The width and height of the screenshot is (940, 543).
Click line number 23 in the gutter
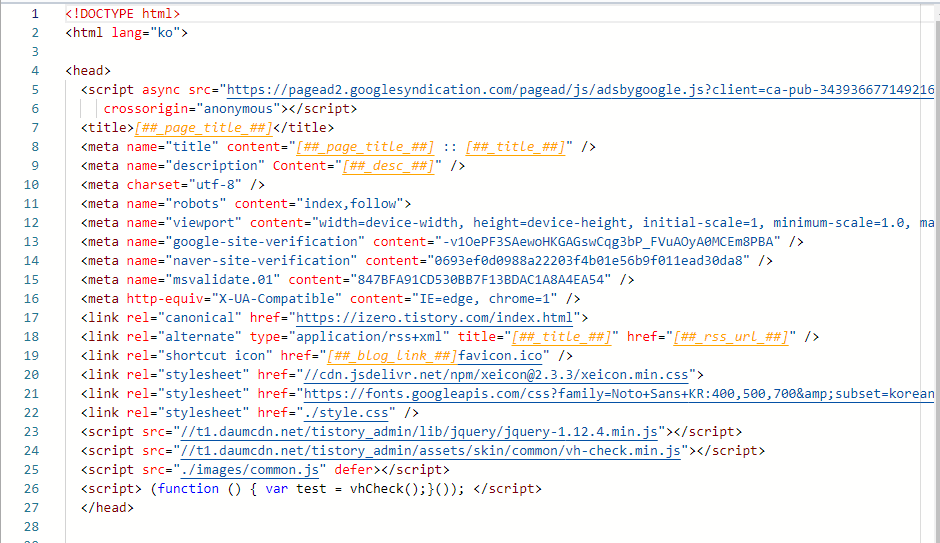31,432
